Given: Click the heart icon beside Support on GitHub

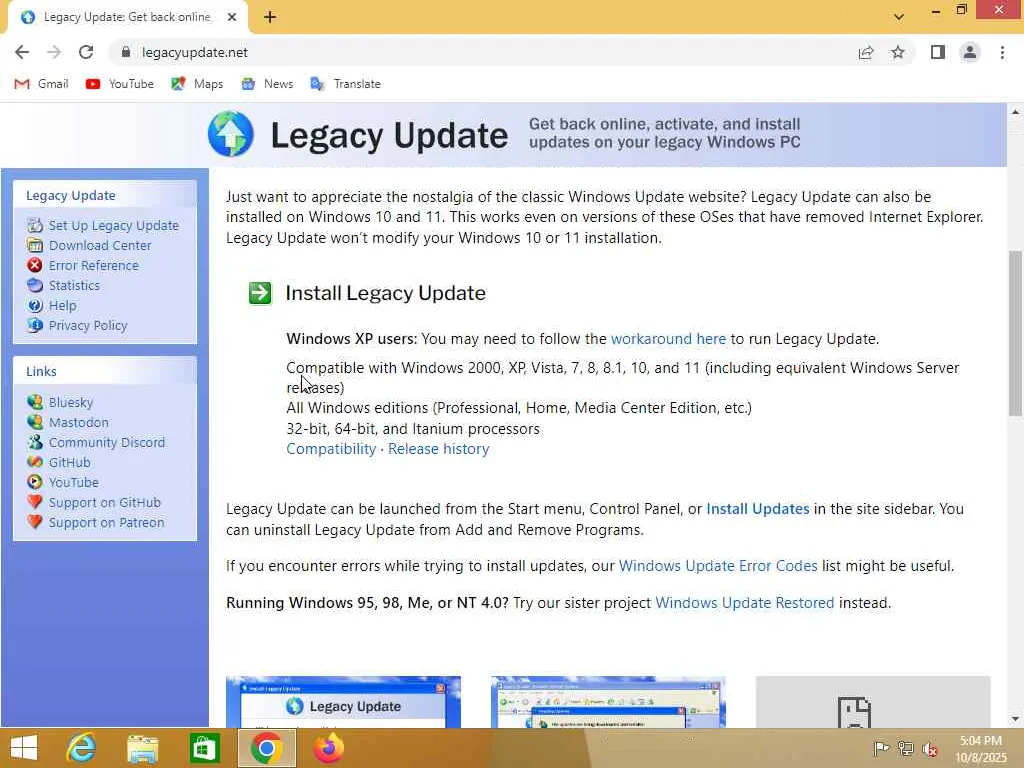Looking at the screenshot, I should coord(35,502).
